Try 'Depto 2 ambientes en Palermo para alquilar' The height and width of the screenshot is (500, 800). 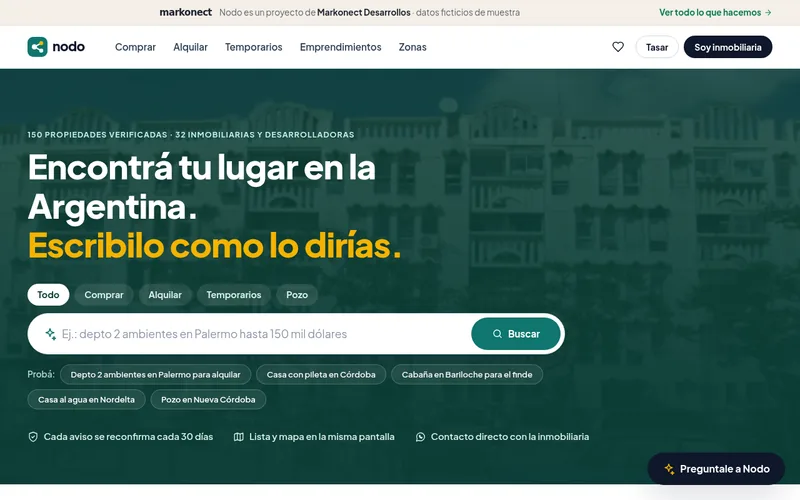[155, 374]
